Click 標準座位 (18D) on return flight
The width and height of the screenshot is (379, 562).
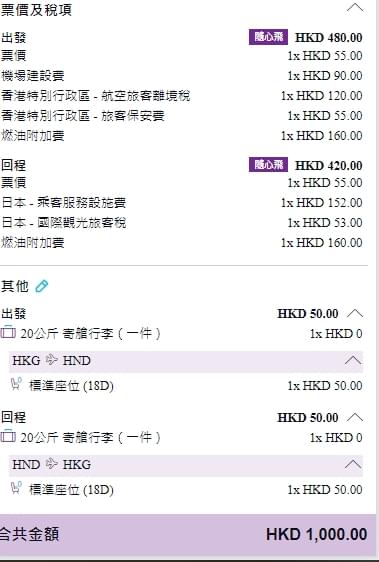(x=71, y=490)
